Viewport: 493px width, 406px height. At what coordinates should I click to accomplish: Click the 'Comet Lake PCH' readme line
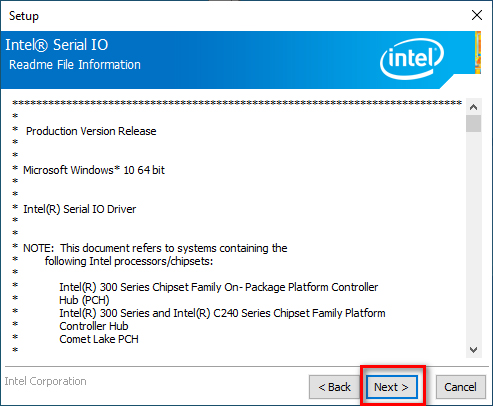click(x=99, y=339)
